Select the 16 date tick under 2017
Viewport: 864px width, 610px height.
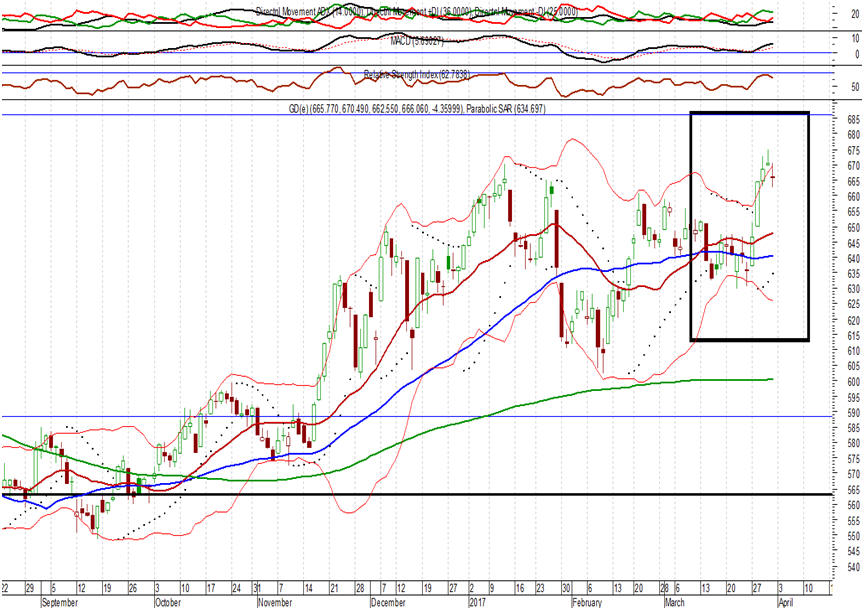click(520, 588)
